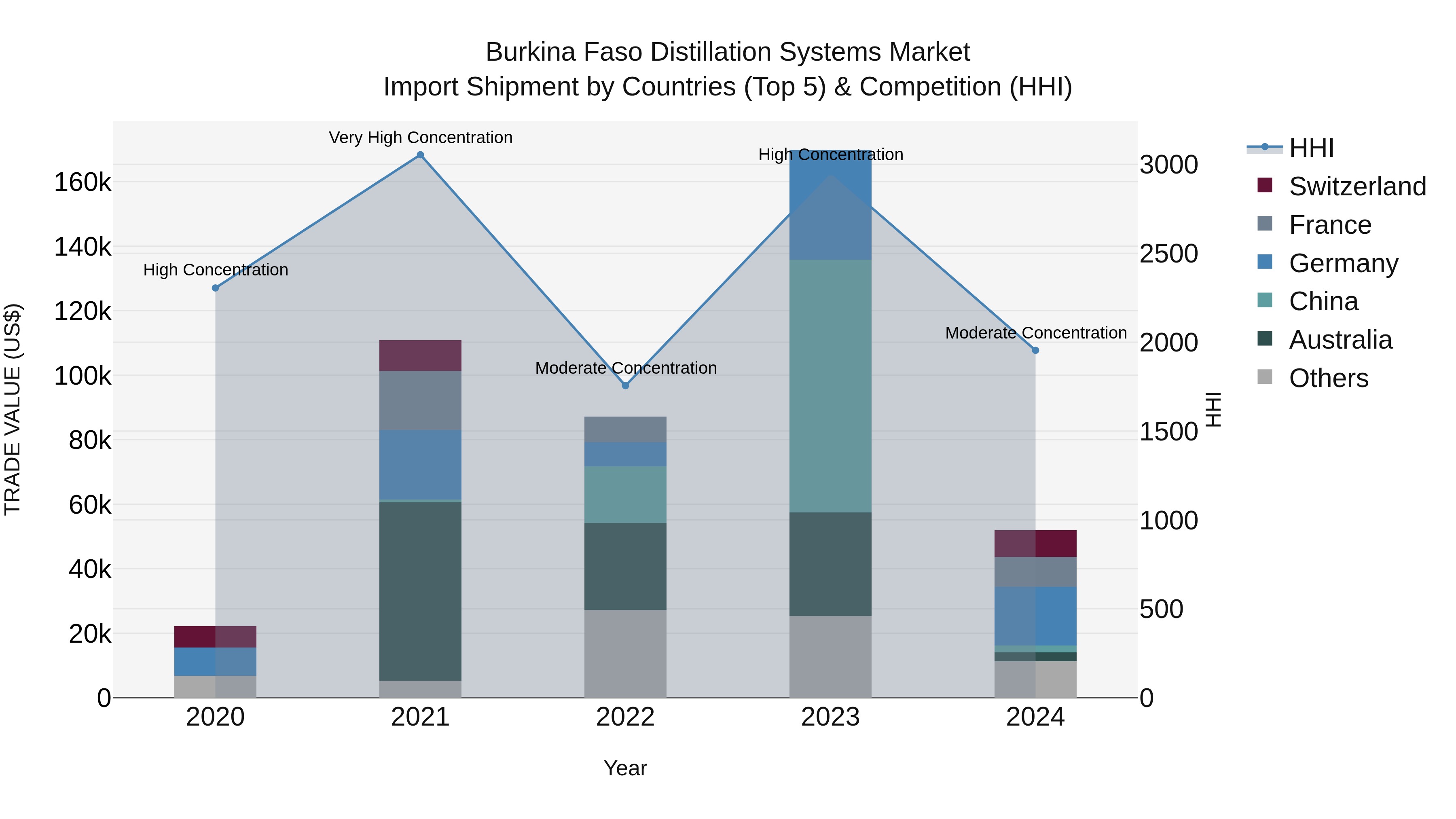Click the Germany segment of the 2024 bar
The width and height of the screenshot is (1456, 819).
(x=1035, y=616)
